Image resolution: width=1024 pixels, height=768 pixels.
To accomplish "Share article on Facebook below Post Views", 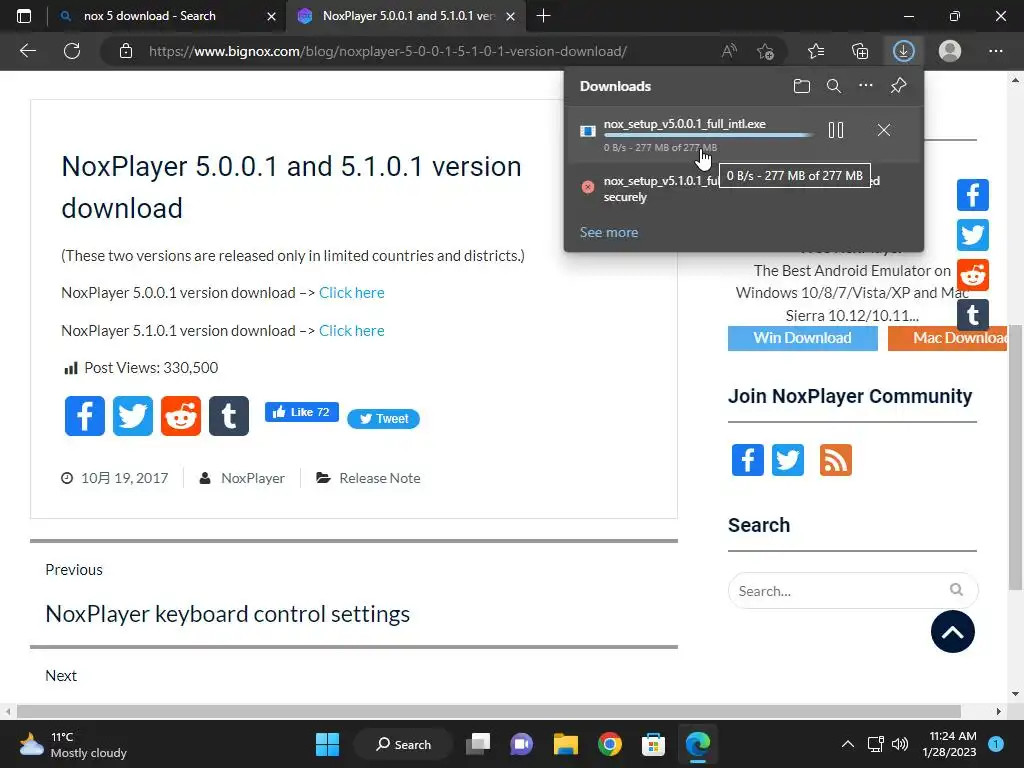I will 85,416.
